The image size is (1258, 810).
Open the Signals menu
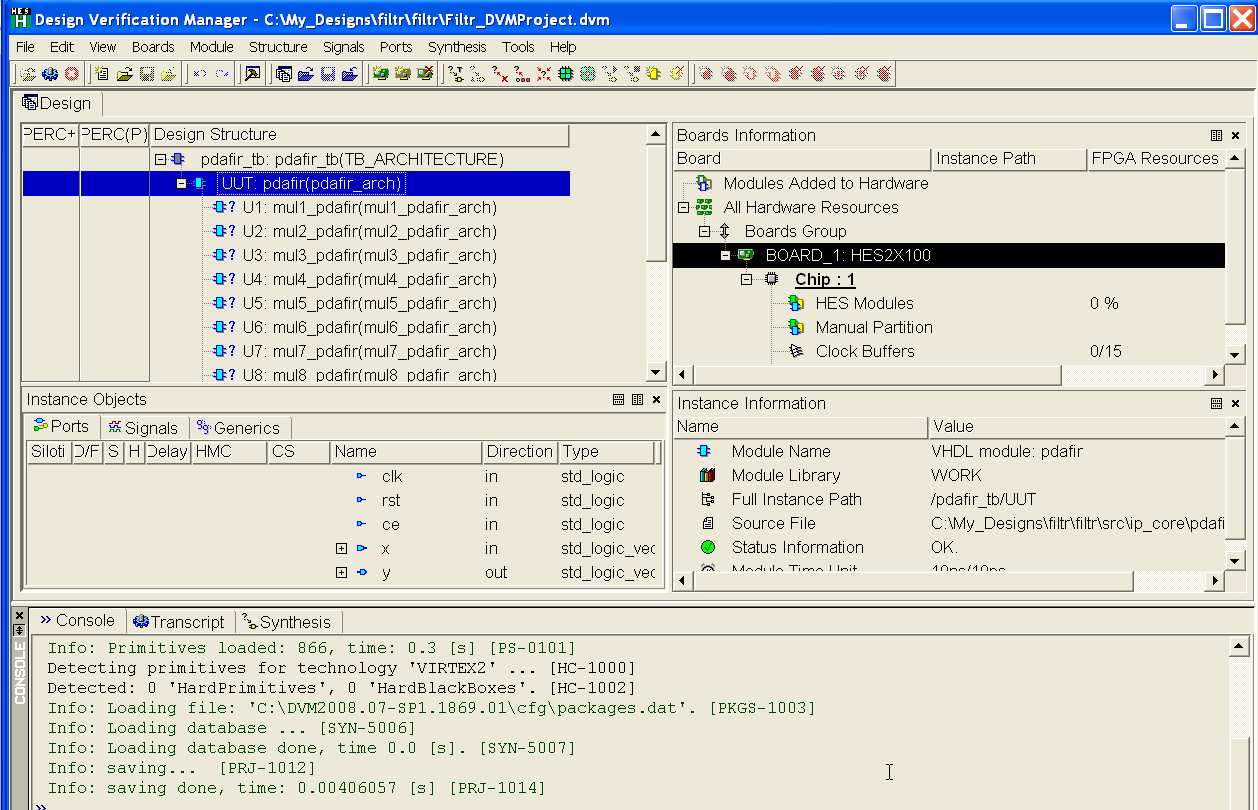click(x=344, y=47)
